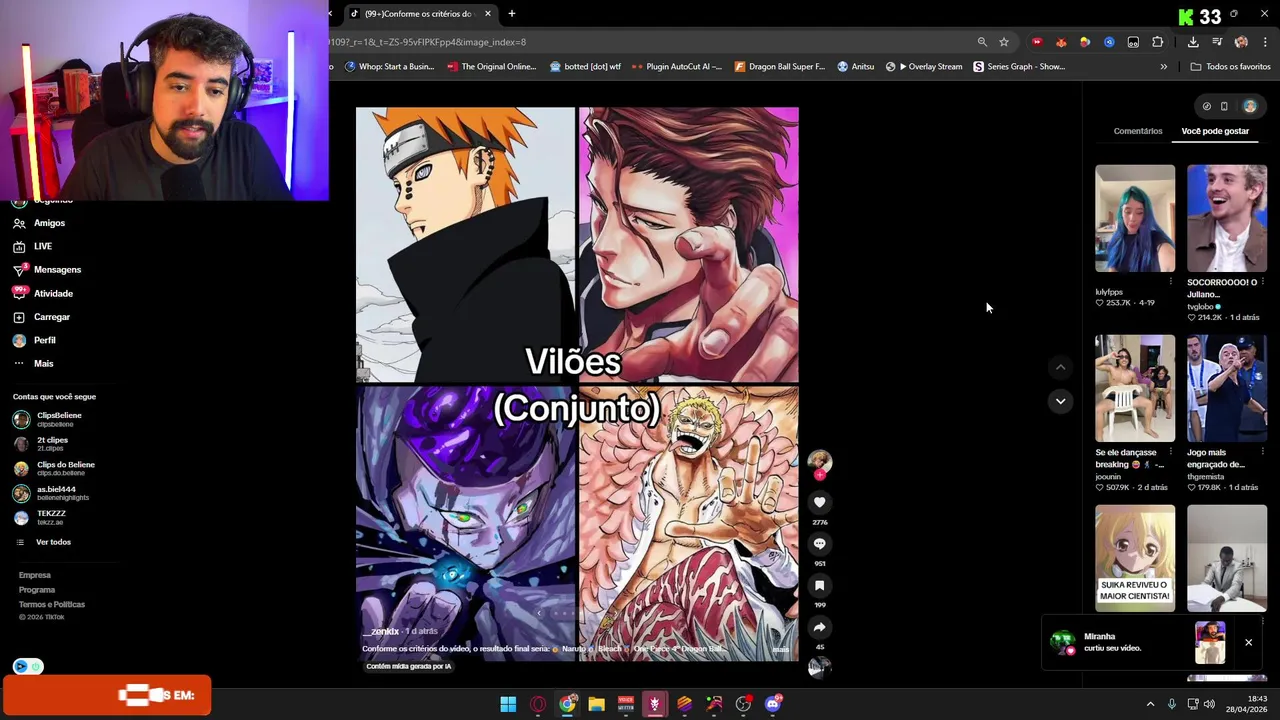Go to next video with down chevron
Viewport: 1280px width, 720px height.
[1060, 401]
